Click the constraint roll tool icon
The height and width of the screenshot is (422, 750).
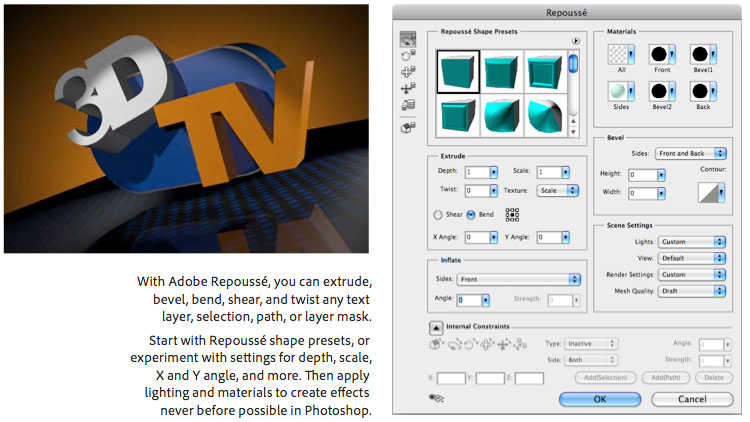(x=470, y=344)
